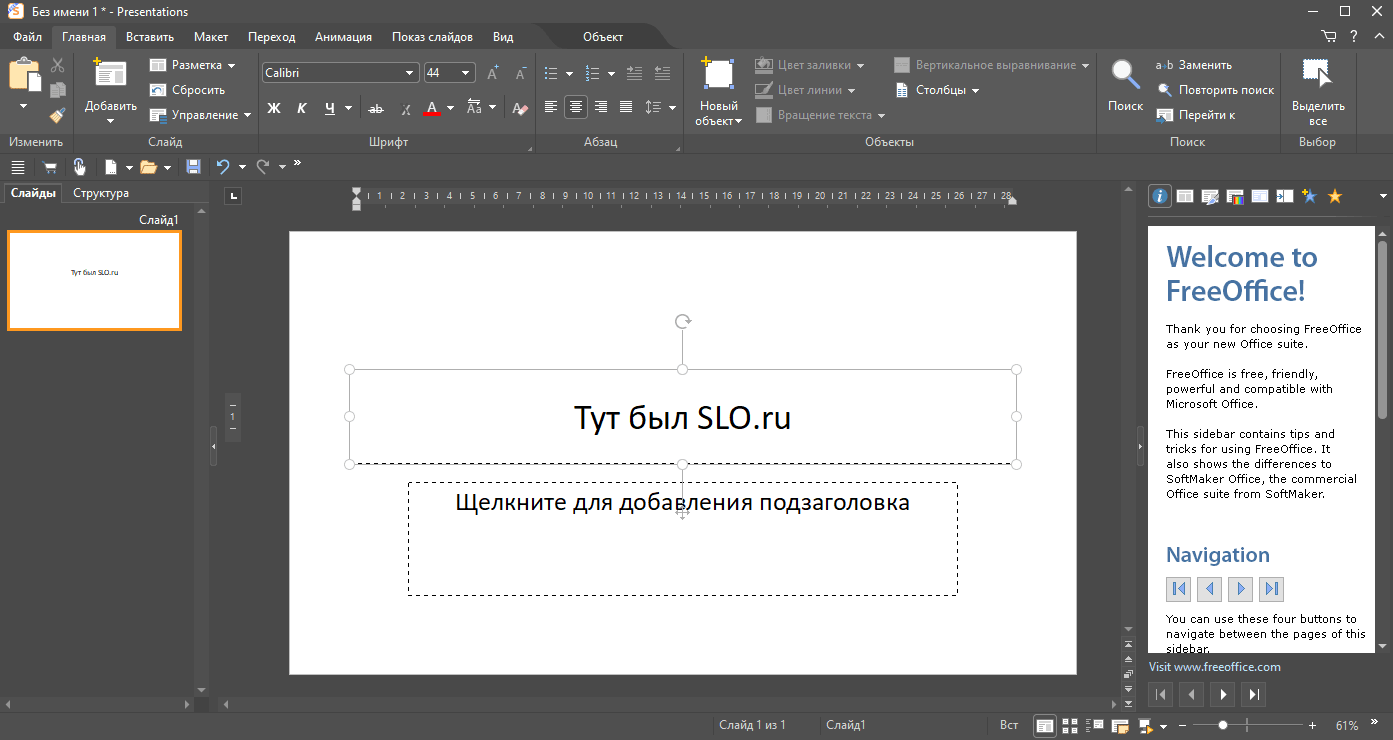1393x740 pixels.
Task: Open the line spacing dropdown
Action: click(672, 107)
